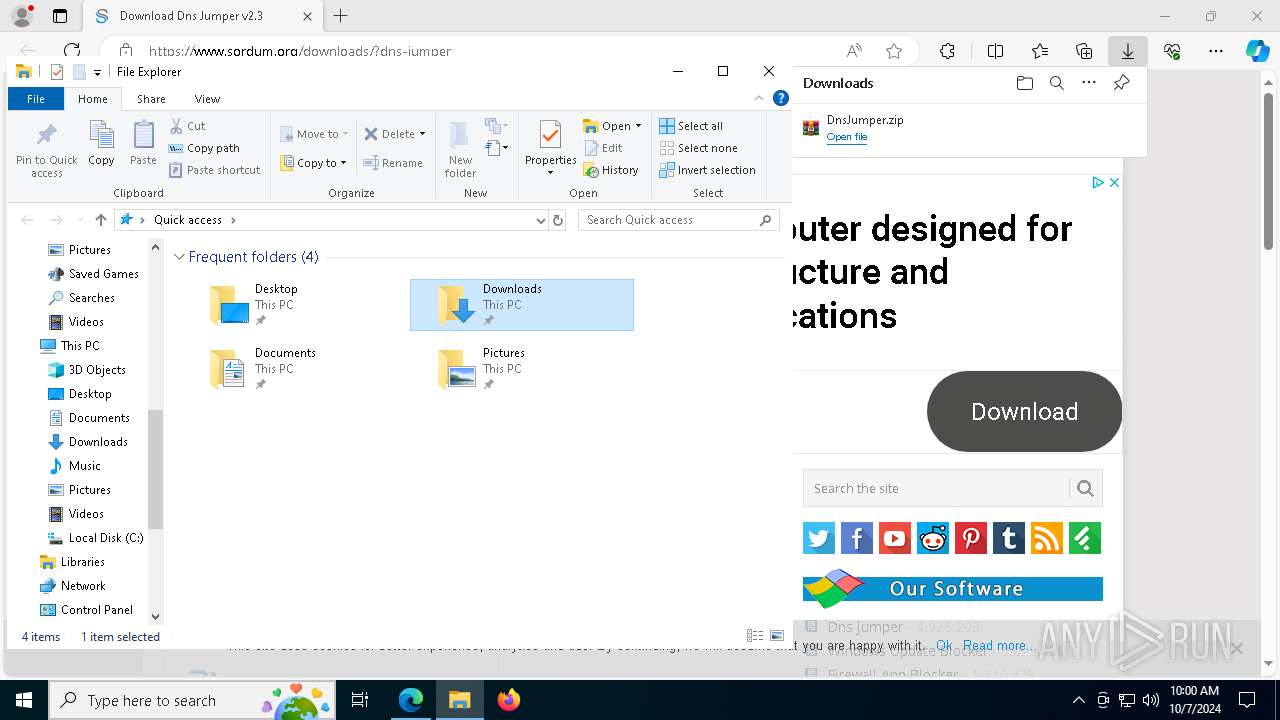The height and width of the screenshot is (720, 1280).
Task: Go up one folder level
Action: [x=100, y=220]
